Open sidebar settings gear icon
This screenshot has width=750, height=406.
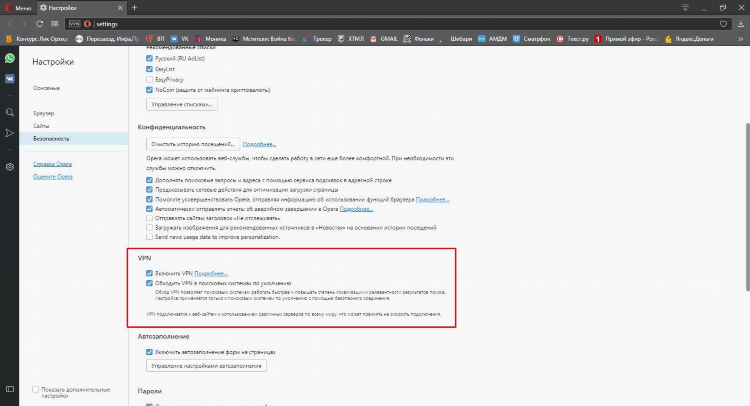(x=10, y=167)
